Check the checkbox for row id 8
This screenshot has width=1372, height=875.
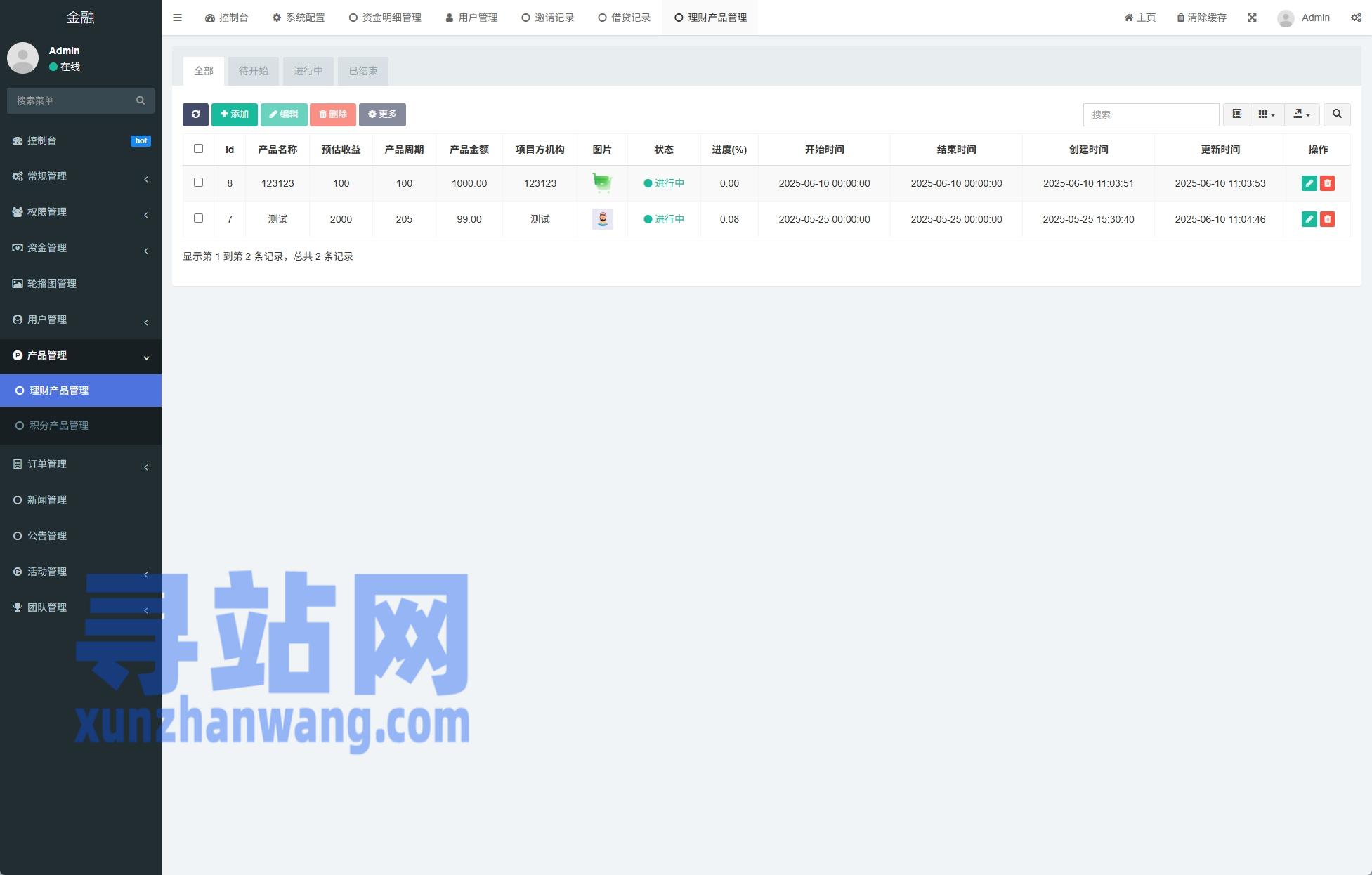click(x=198, y=183)
